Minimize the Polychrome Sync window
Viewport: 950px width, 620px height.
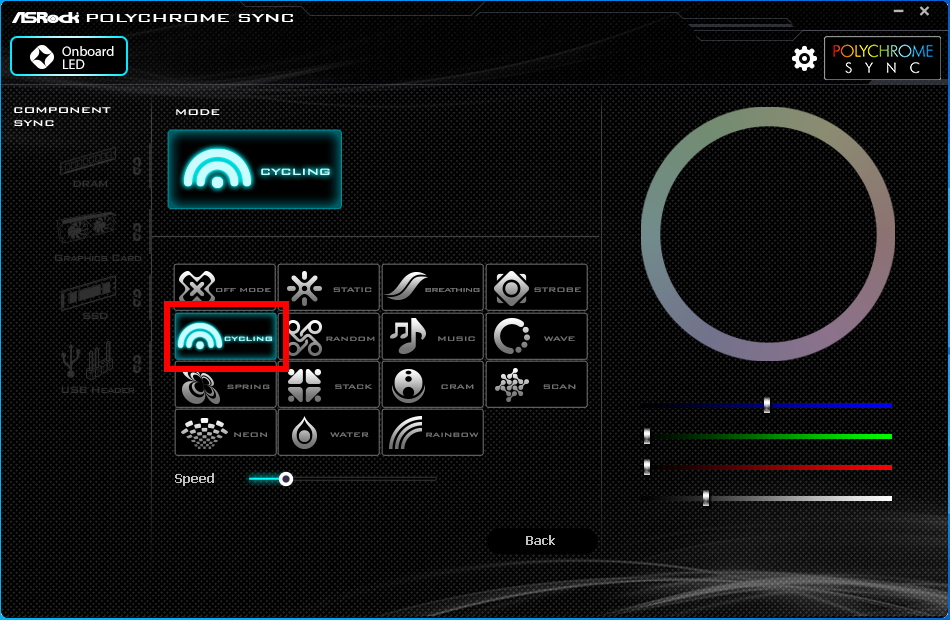point(899,11)
